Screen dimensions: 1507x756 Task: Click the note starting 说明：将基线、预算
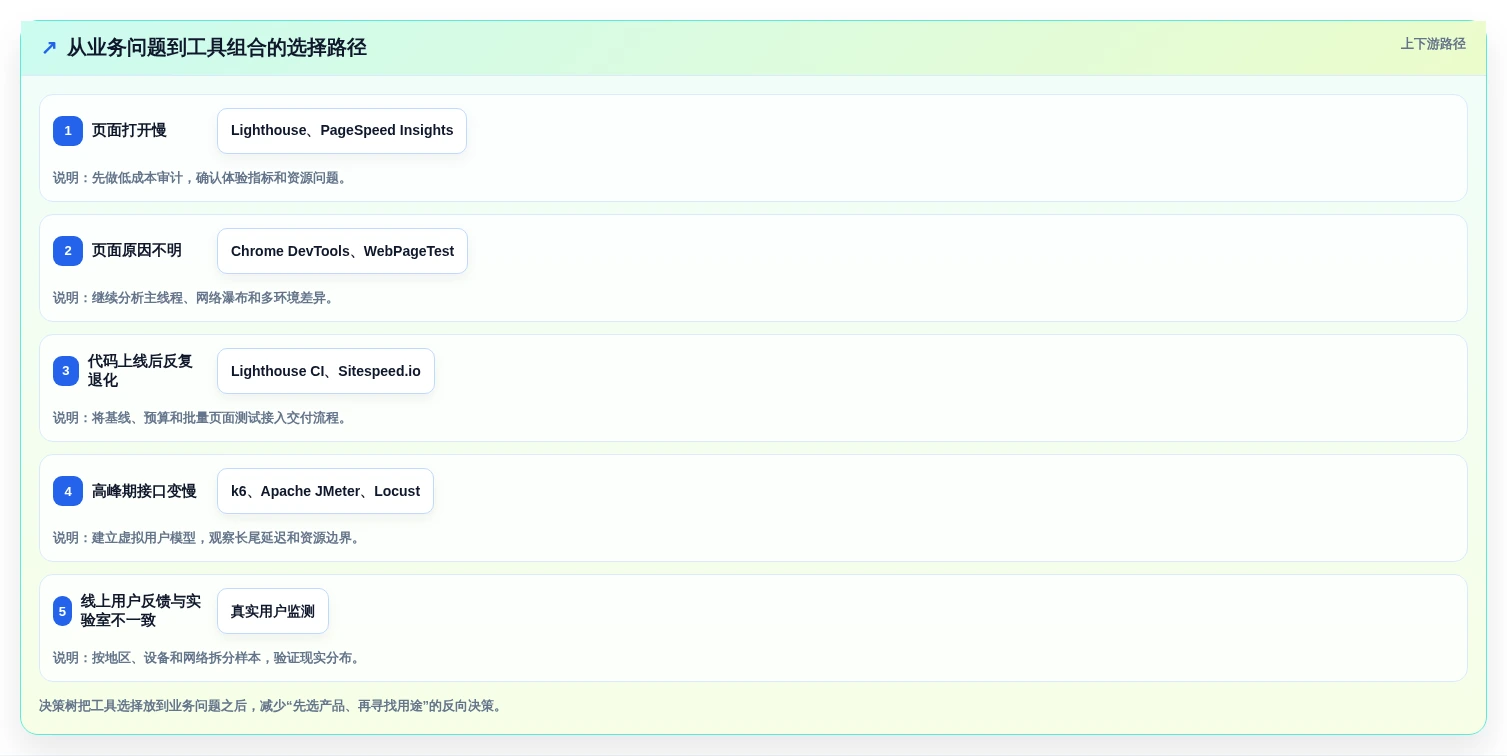[202, 418]
